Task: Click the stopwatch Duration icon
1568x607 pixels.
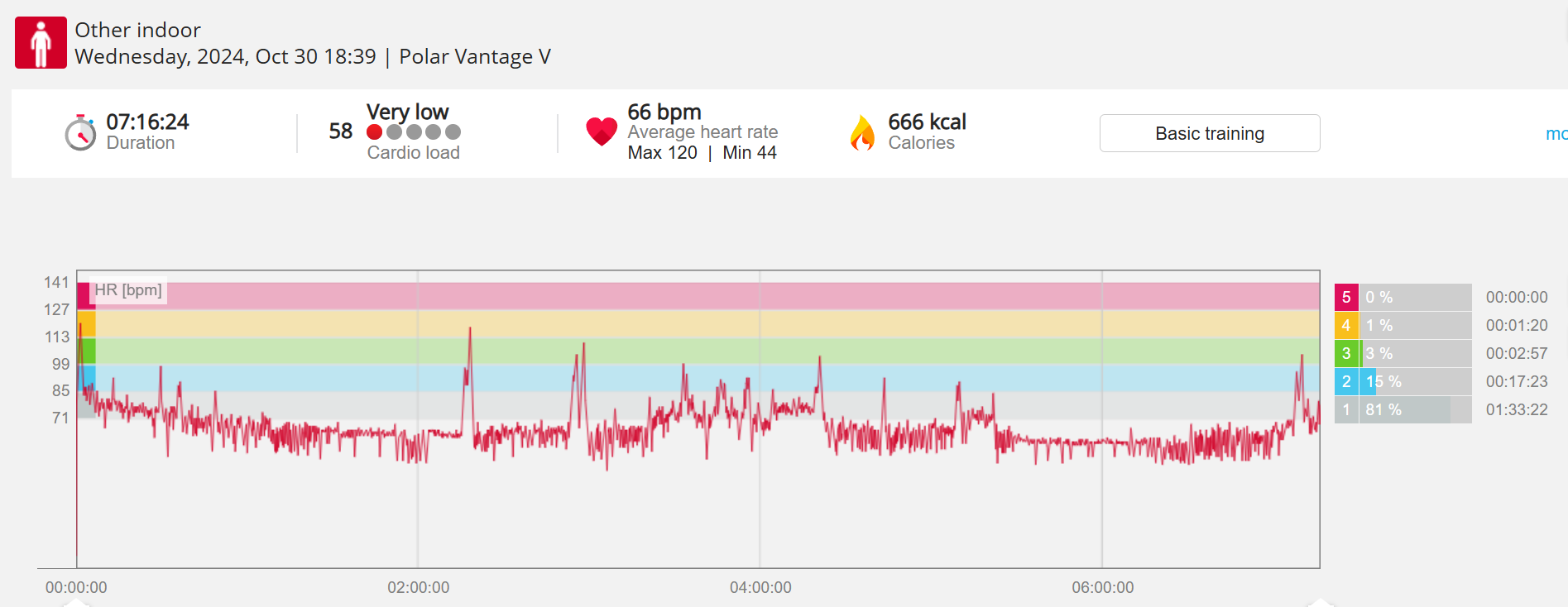Action: pyautogui.click(x=80, y=132)
